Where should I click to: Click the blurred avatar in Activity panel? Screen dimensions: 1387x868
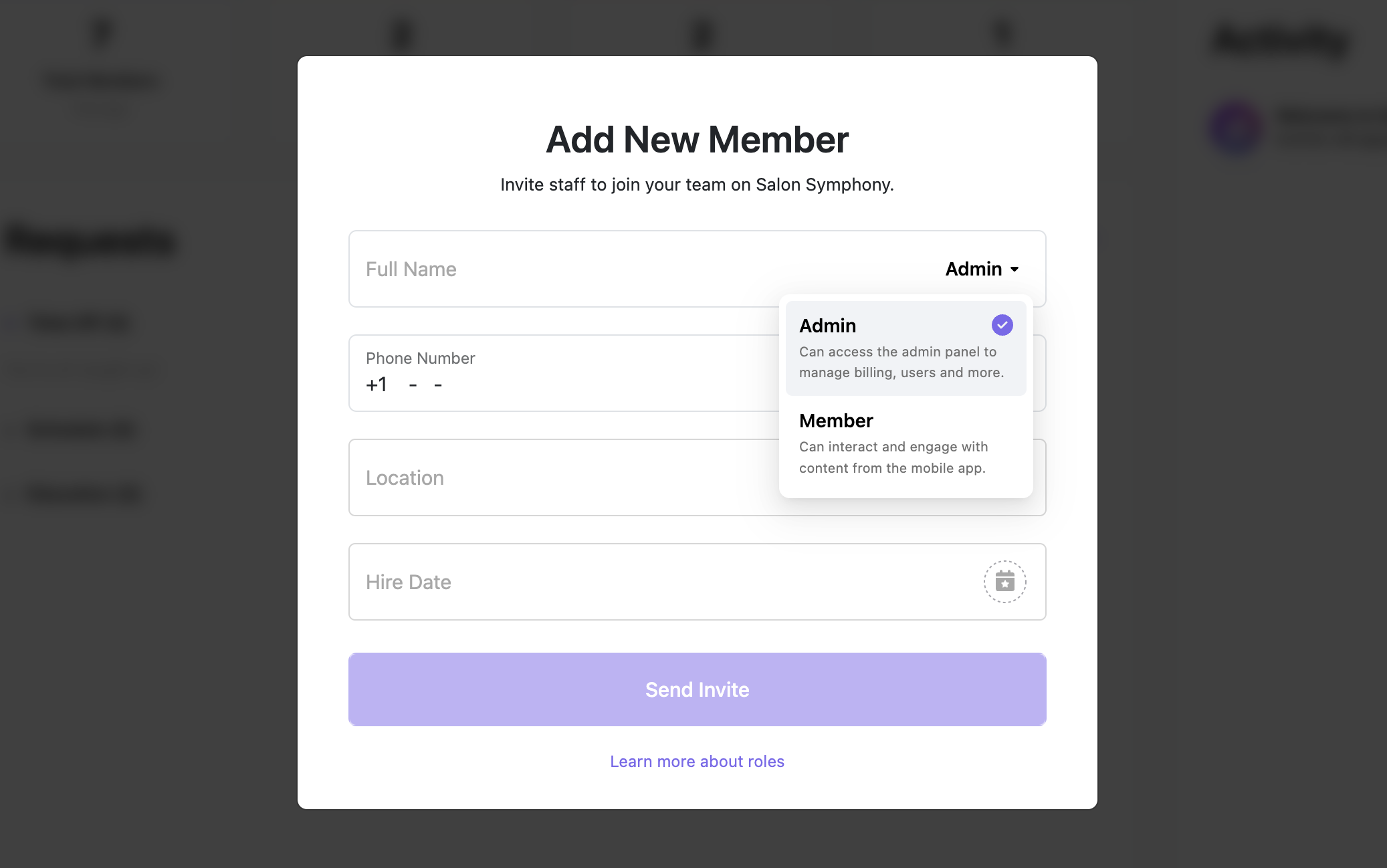point(1236,128)
